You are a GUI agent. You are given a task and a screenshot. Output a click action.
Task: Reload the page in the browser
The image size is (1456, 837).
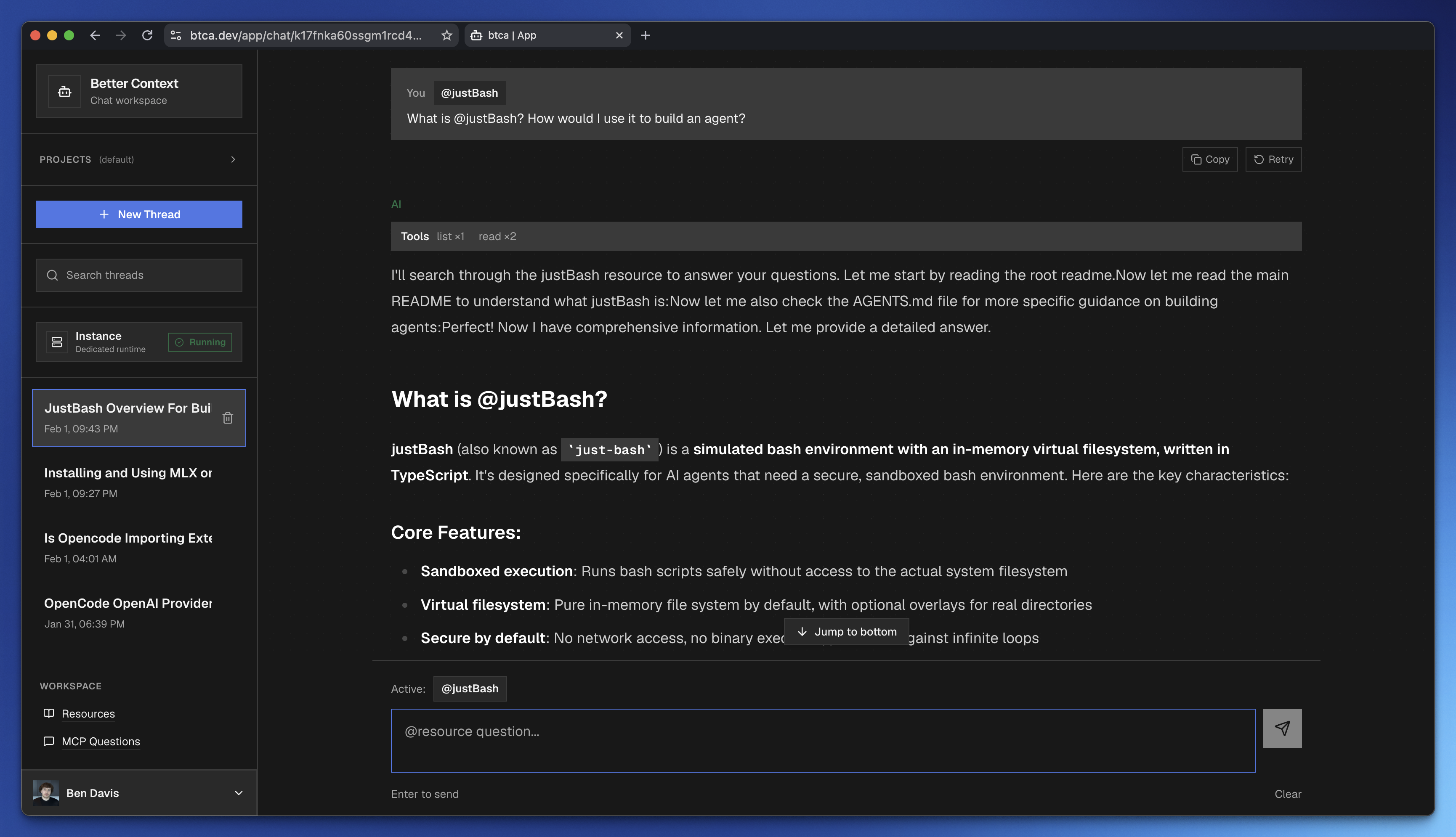147,35
